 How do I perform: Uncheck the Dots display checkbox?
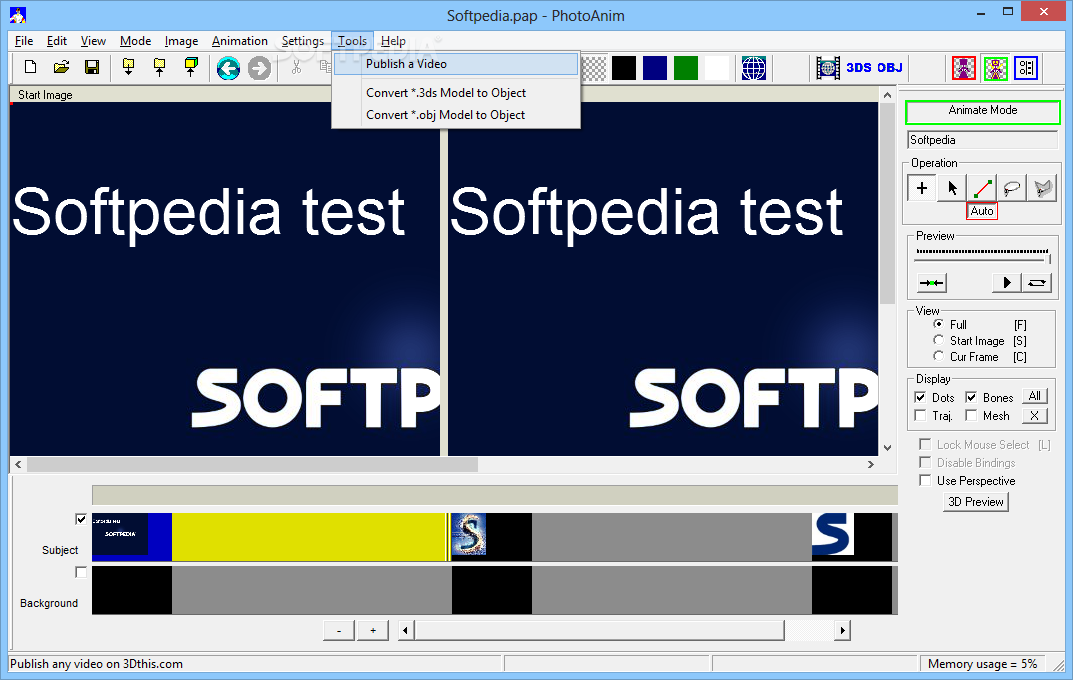tap(920, 397)
